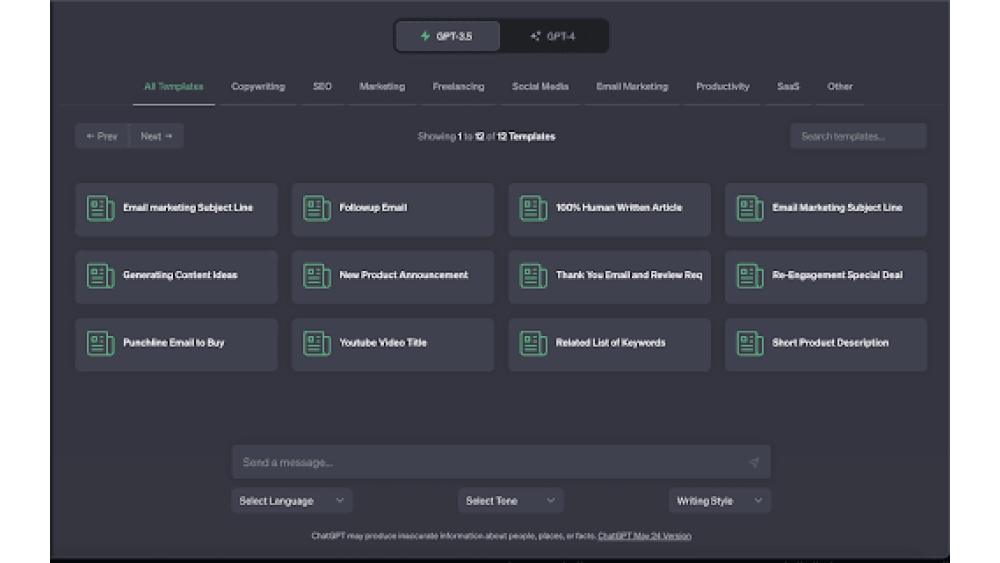Click the 100% Human Written Article icon
Image resolution: width=1000 pixels, height=563 pixels.
[x=533, y=208]
